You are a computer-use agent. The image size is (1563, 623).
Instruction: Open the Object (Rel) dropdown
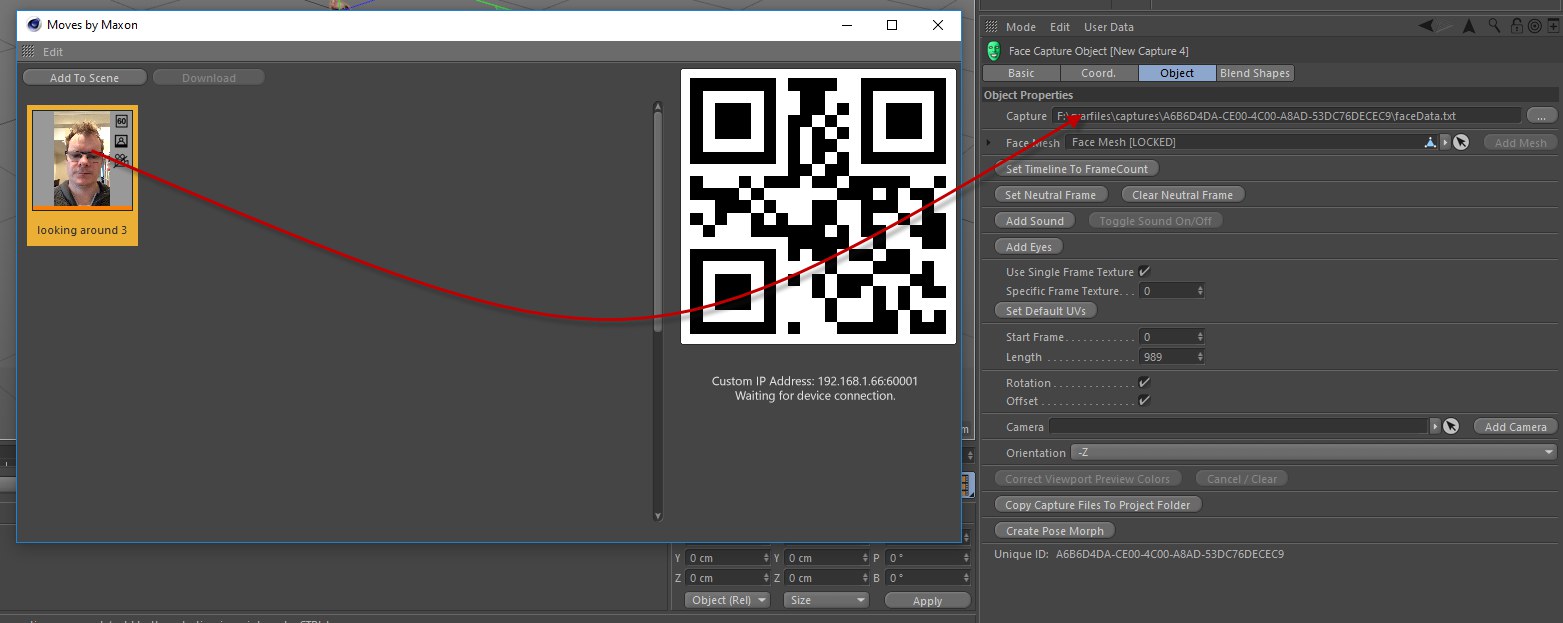click(727, 600)
